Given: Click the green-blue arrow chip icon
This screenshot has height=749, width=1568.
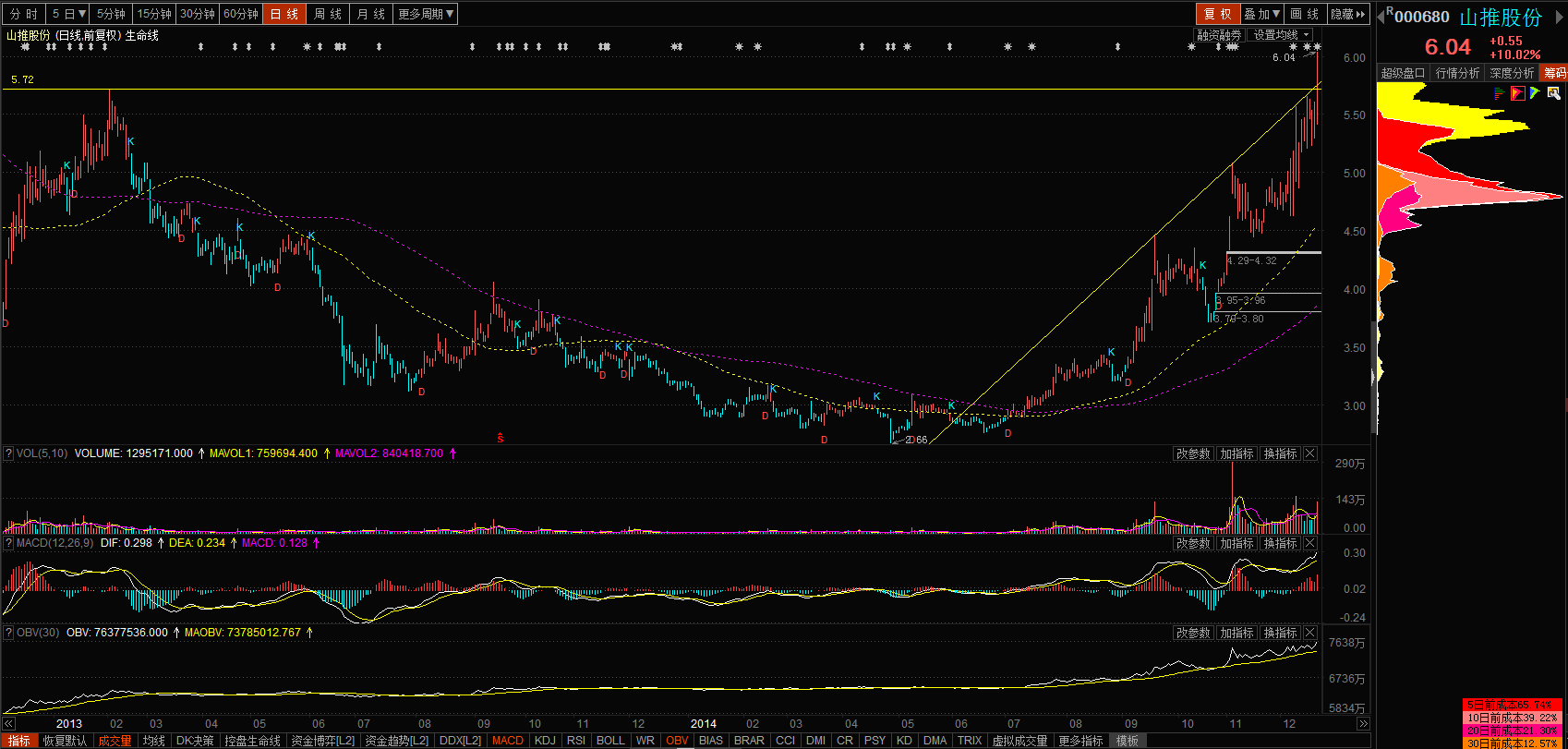Looking at the screenshot, I should (1535, 93).
